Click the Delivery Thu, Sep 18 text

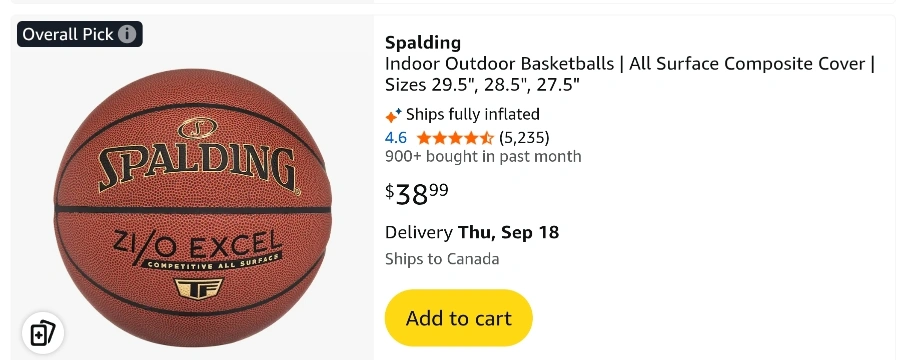[472, 232]
